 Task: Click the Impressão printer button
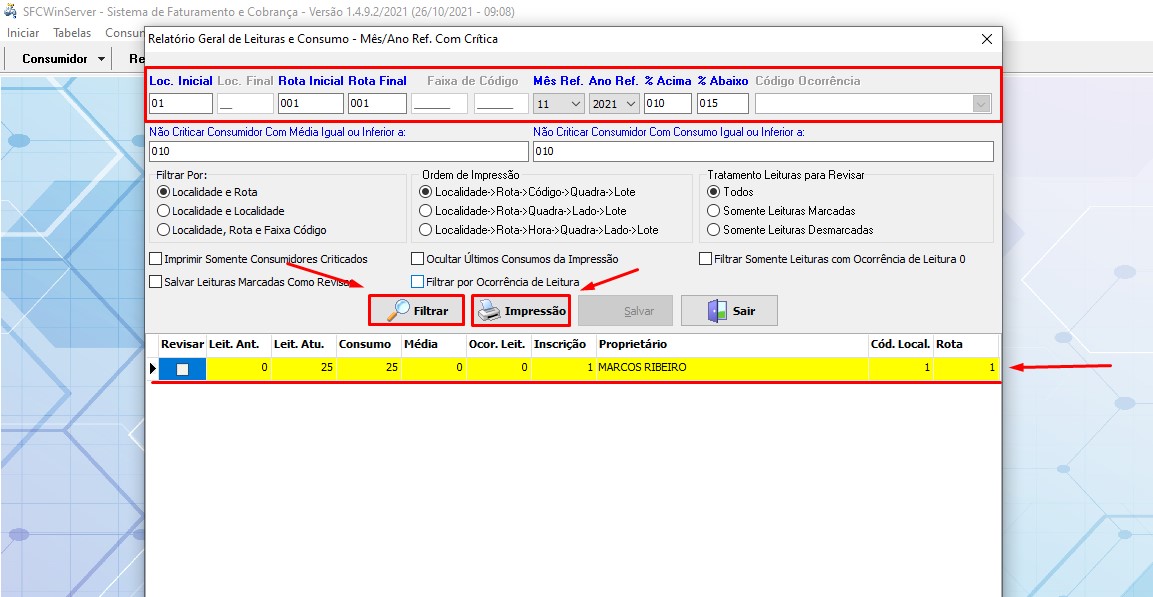pyautogui.click(x=520, y=311)
